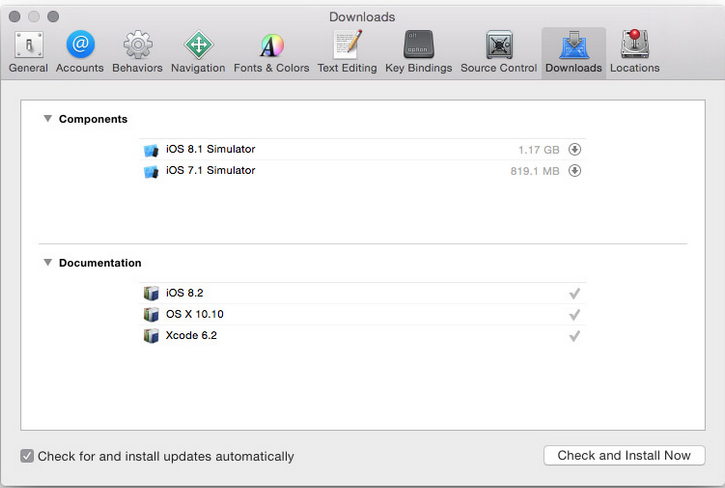
Task: Collapse the Documentation section triangle
Action: [x=48, y=262]
